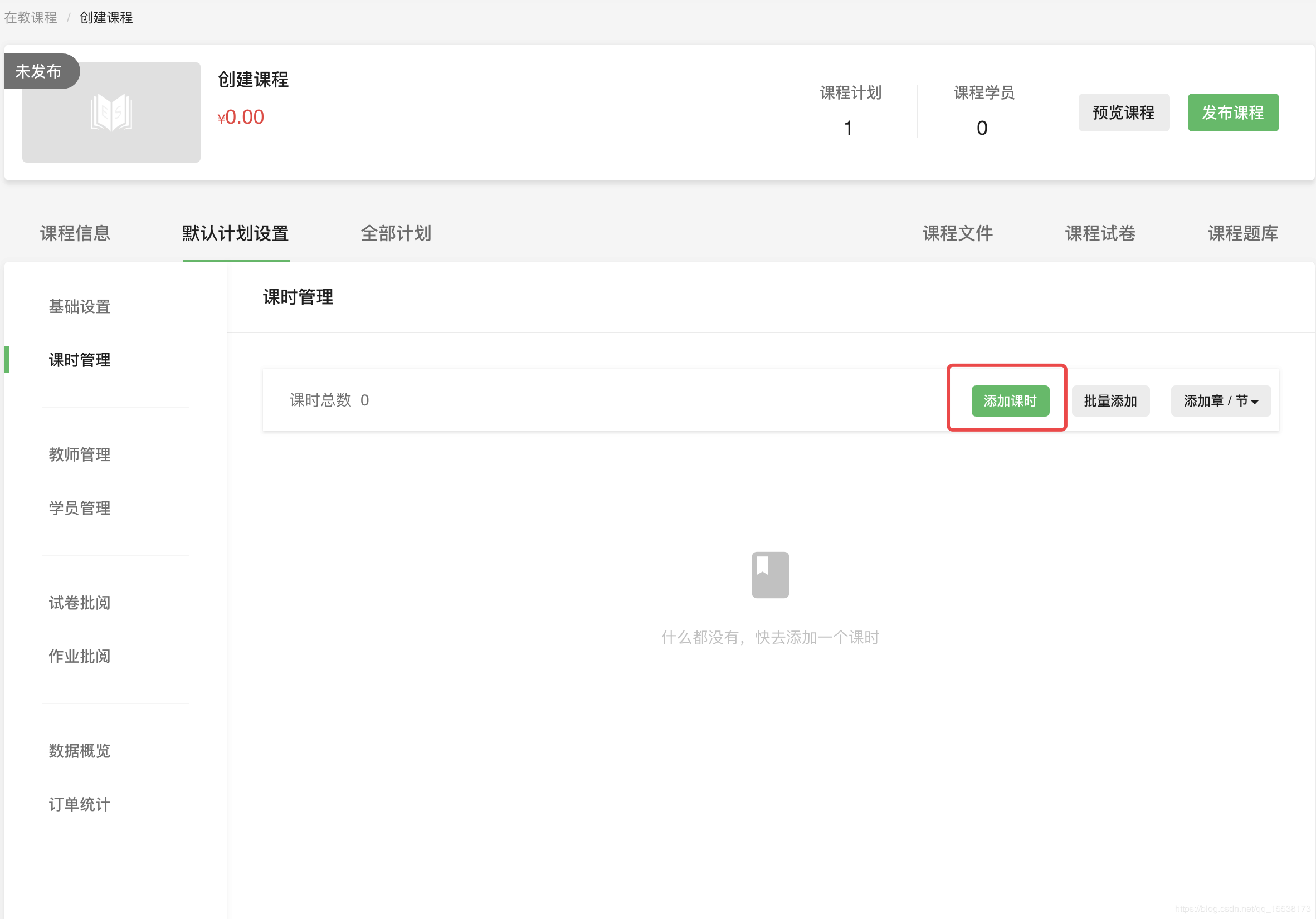Open the 课程题库 tab
Image resolution: width=1316 pixels, height=919 pixels.
point(1242,233)
